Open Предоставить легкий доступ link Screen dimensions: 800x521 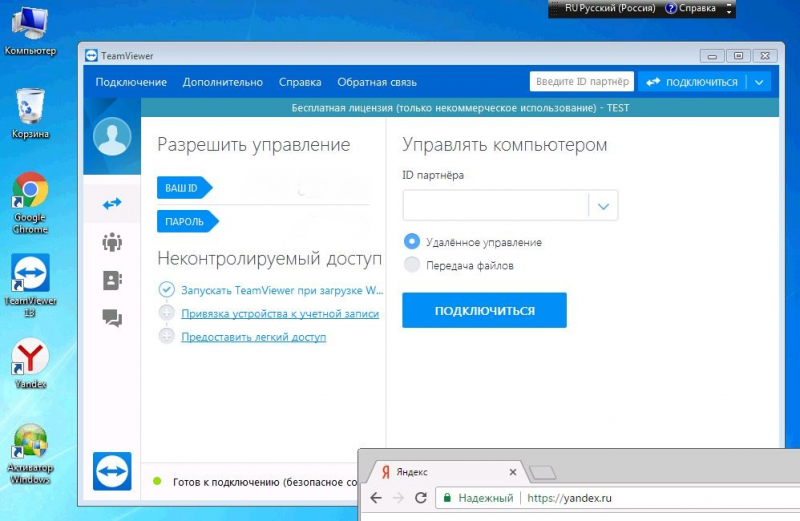tap(254, 337)
